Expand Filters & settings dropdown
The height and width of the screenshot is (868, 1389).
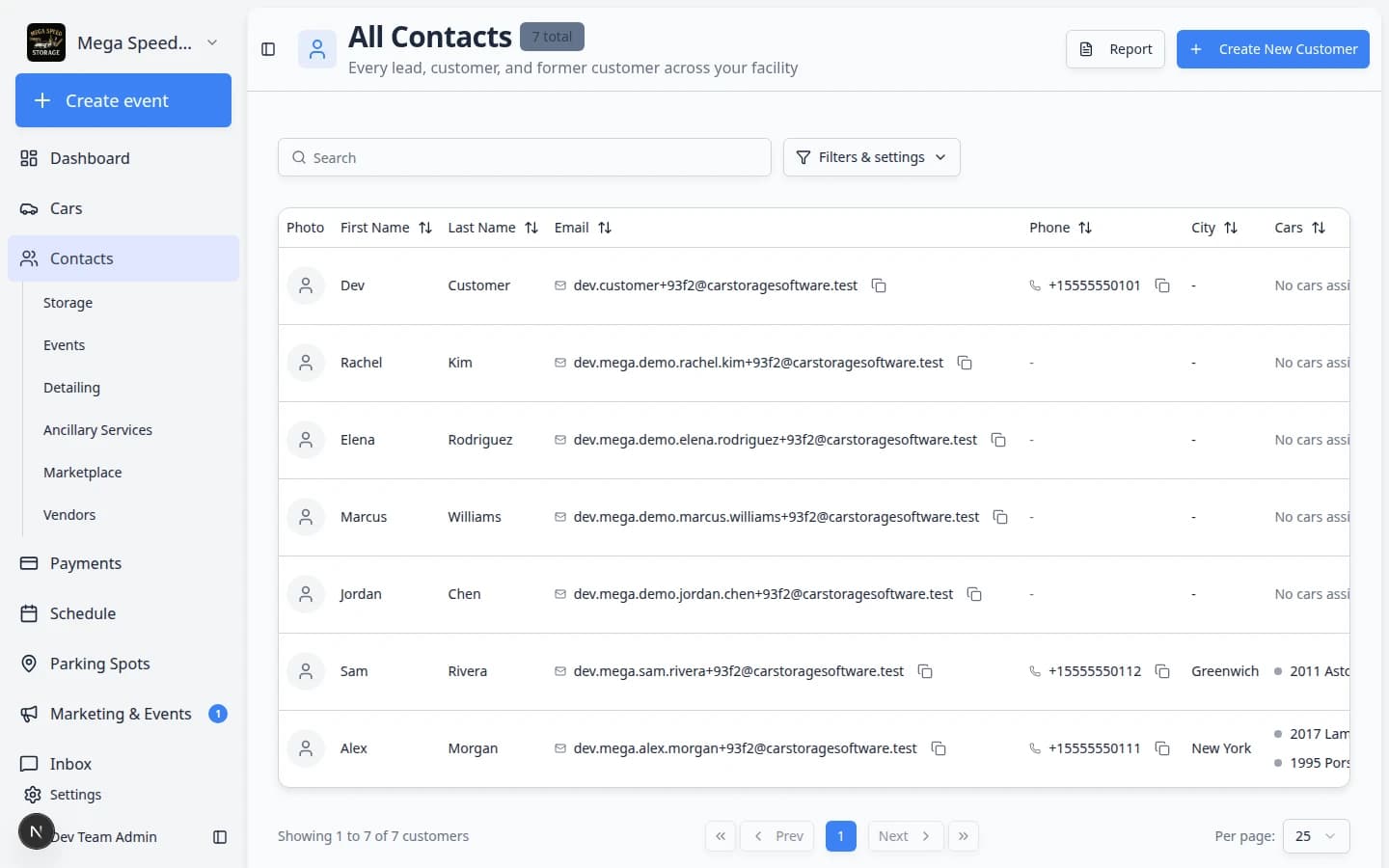pos(871,157)
